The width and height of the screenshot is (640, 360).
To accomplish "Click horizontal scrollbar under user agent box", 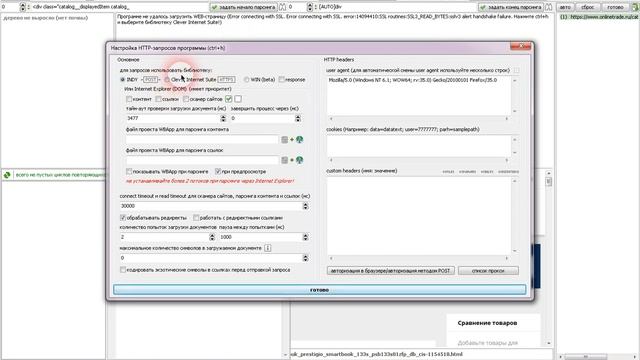I will 419,119.
